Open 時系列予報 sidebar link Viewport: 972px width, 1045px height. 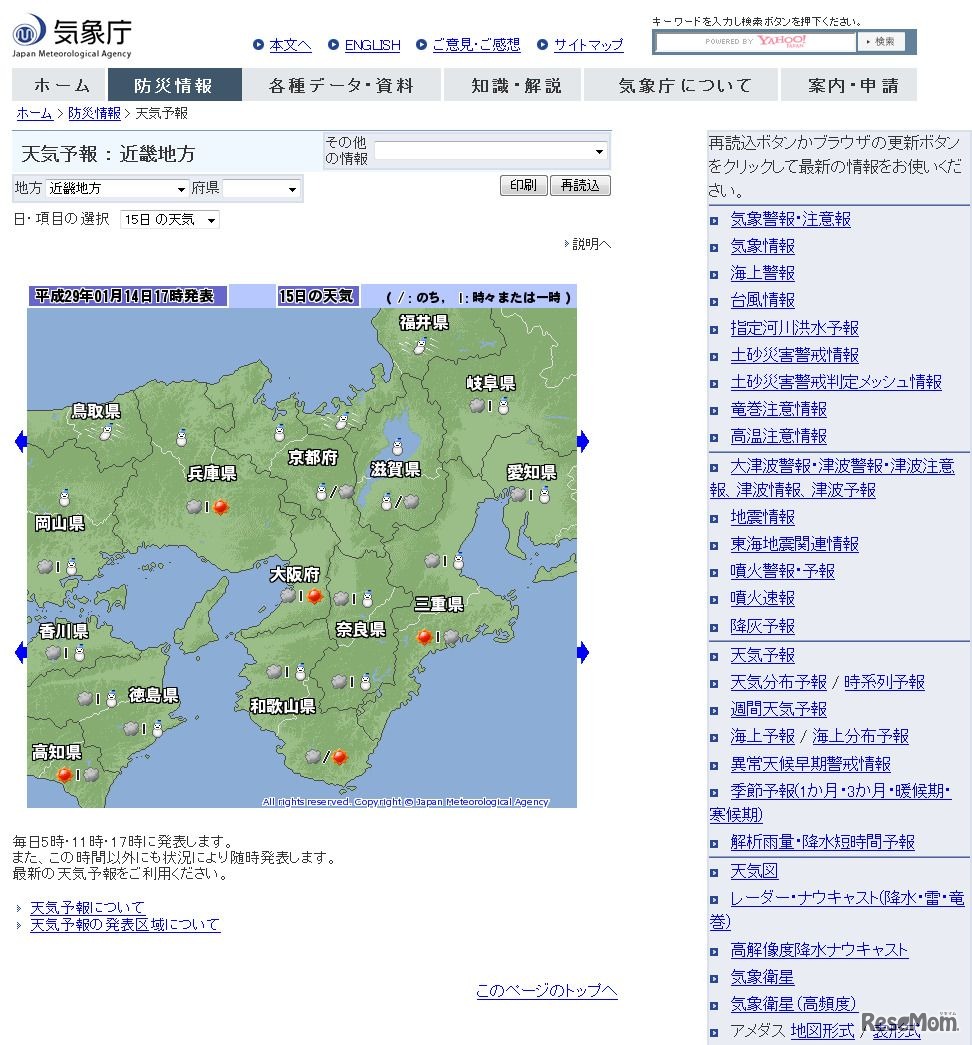[x=884, y=682]
